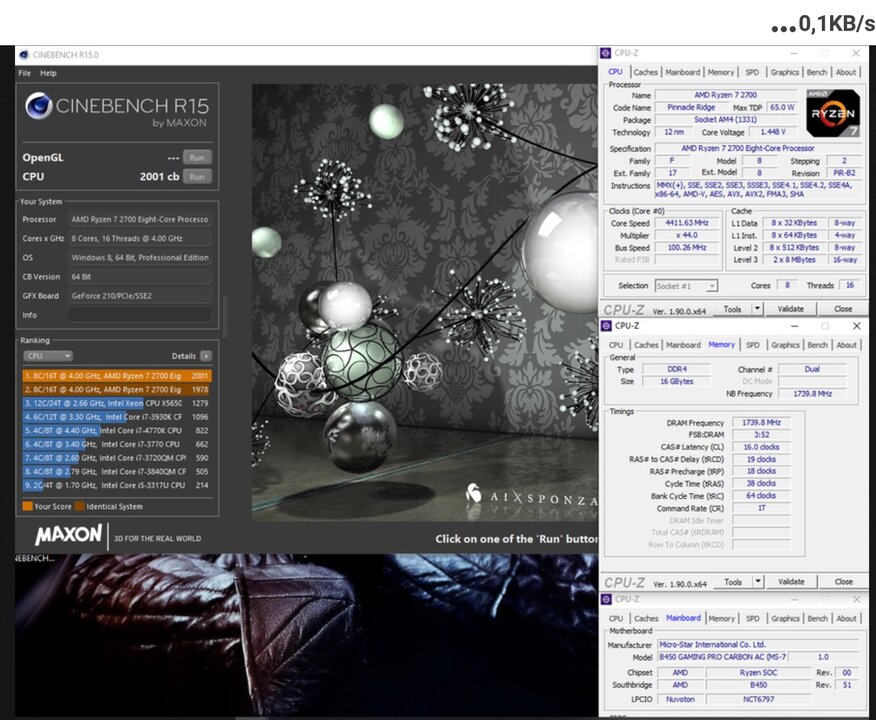876x720 pixels.
Task: Click the CAS# Latency value 16.0 clocks
Action: (x=761, y=447)
